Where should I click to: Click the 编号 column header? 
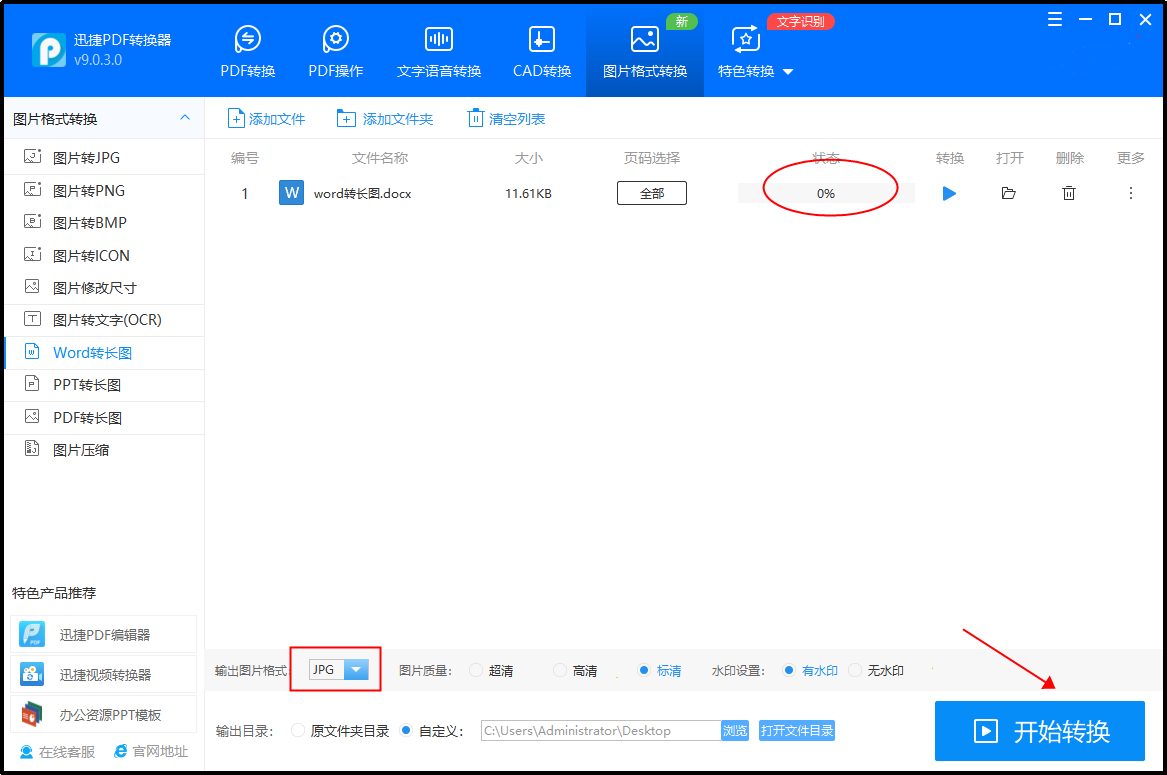245,158
